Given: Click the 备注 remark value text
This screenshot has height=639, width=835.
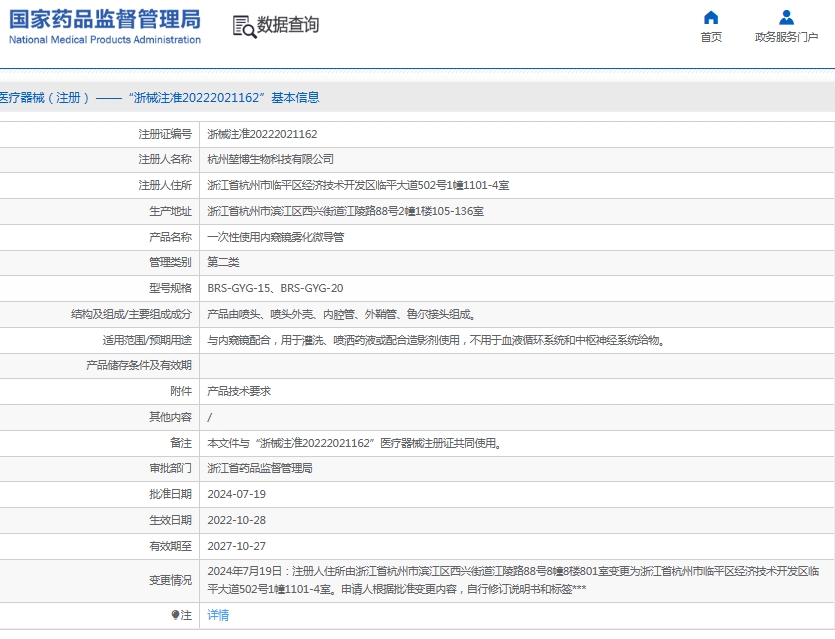Looking at the screenshot, I should [355, 443].
